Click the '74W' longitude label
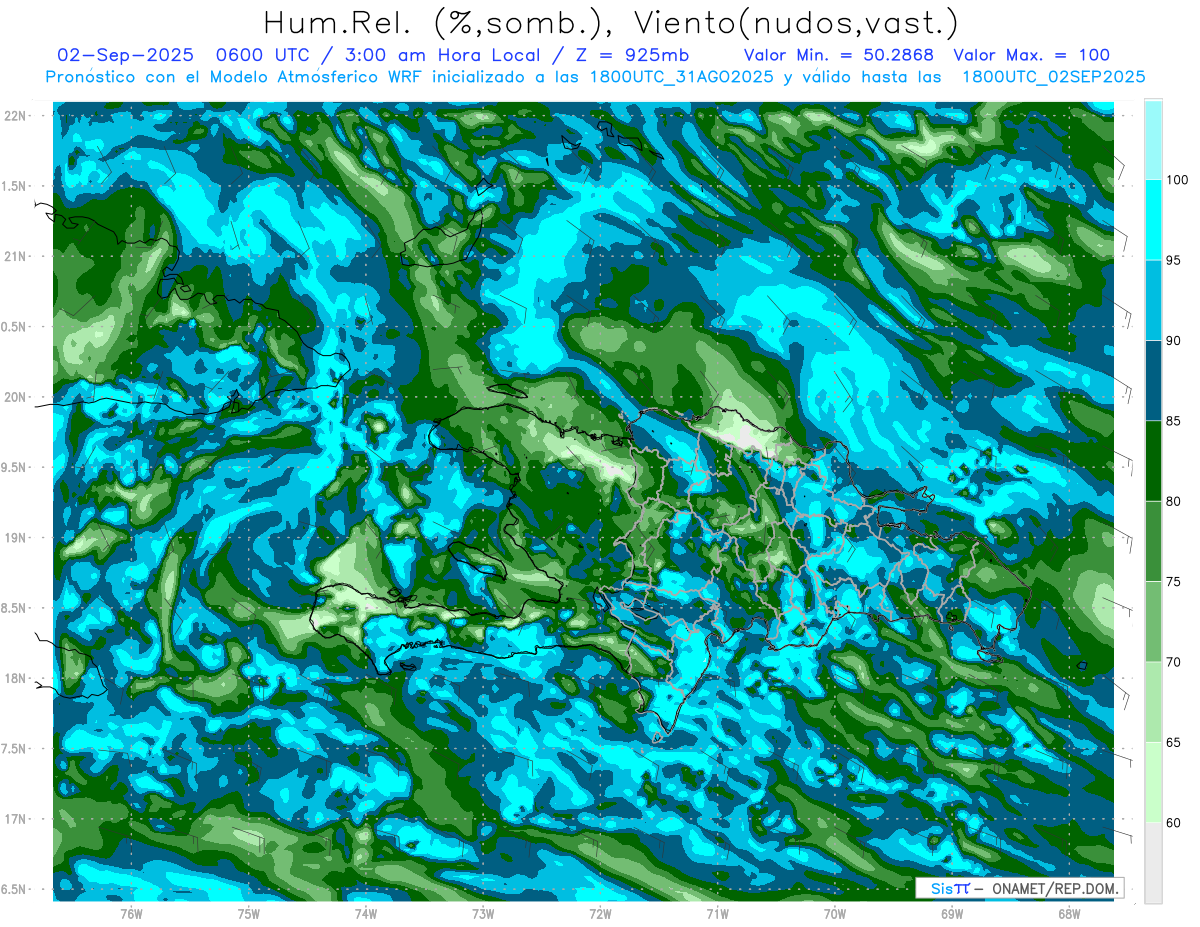This screenshot has height=927, width=1200. coord(366,913)
